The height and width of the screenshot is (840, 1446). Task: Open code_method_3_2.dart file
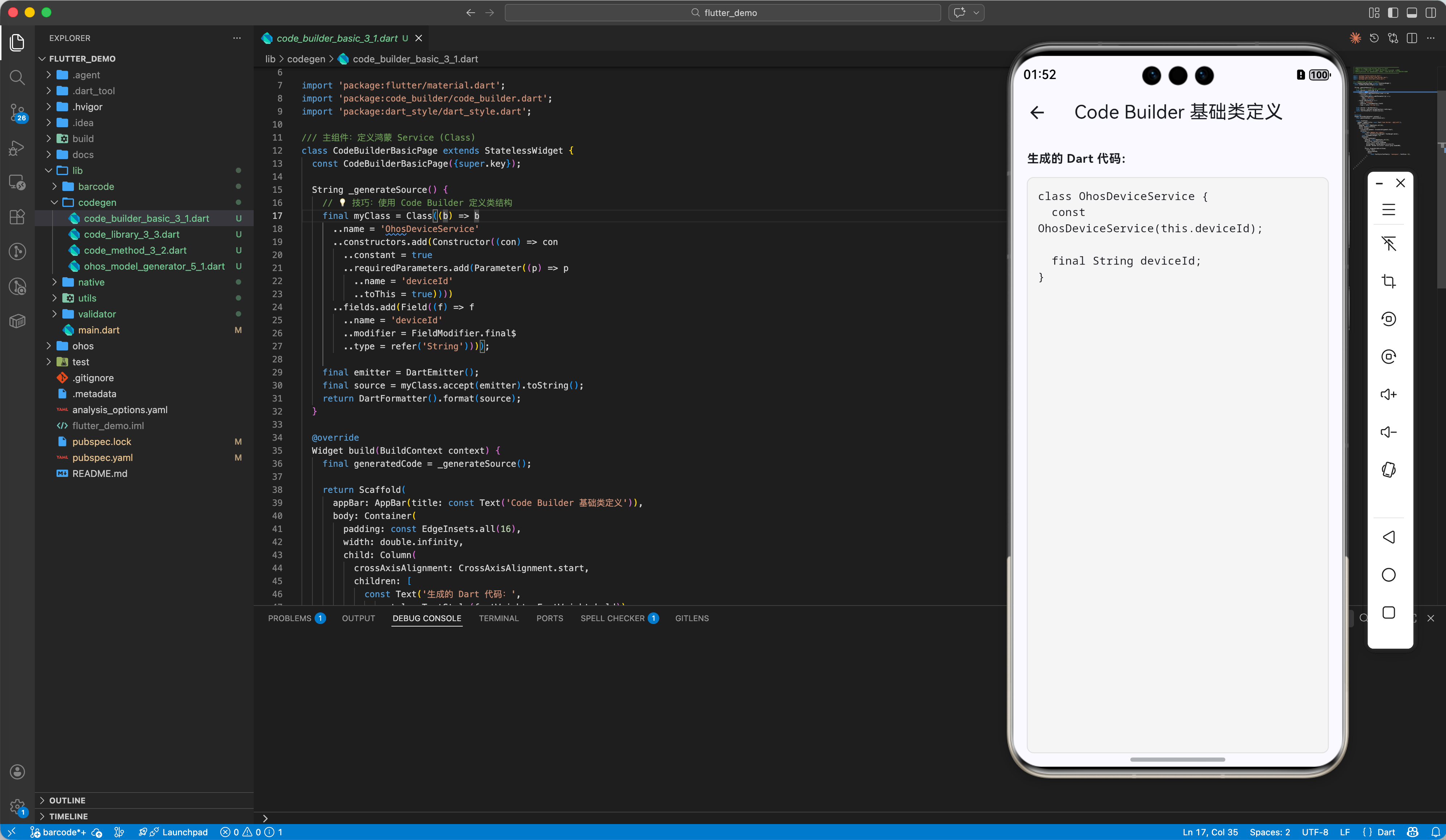point(135,250)
